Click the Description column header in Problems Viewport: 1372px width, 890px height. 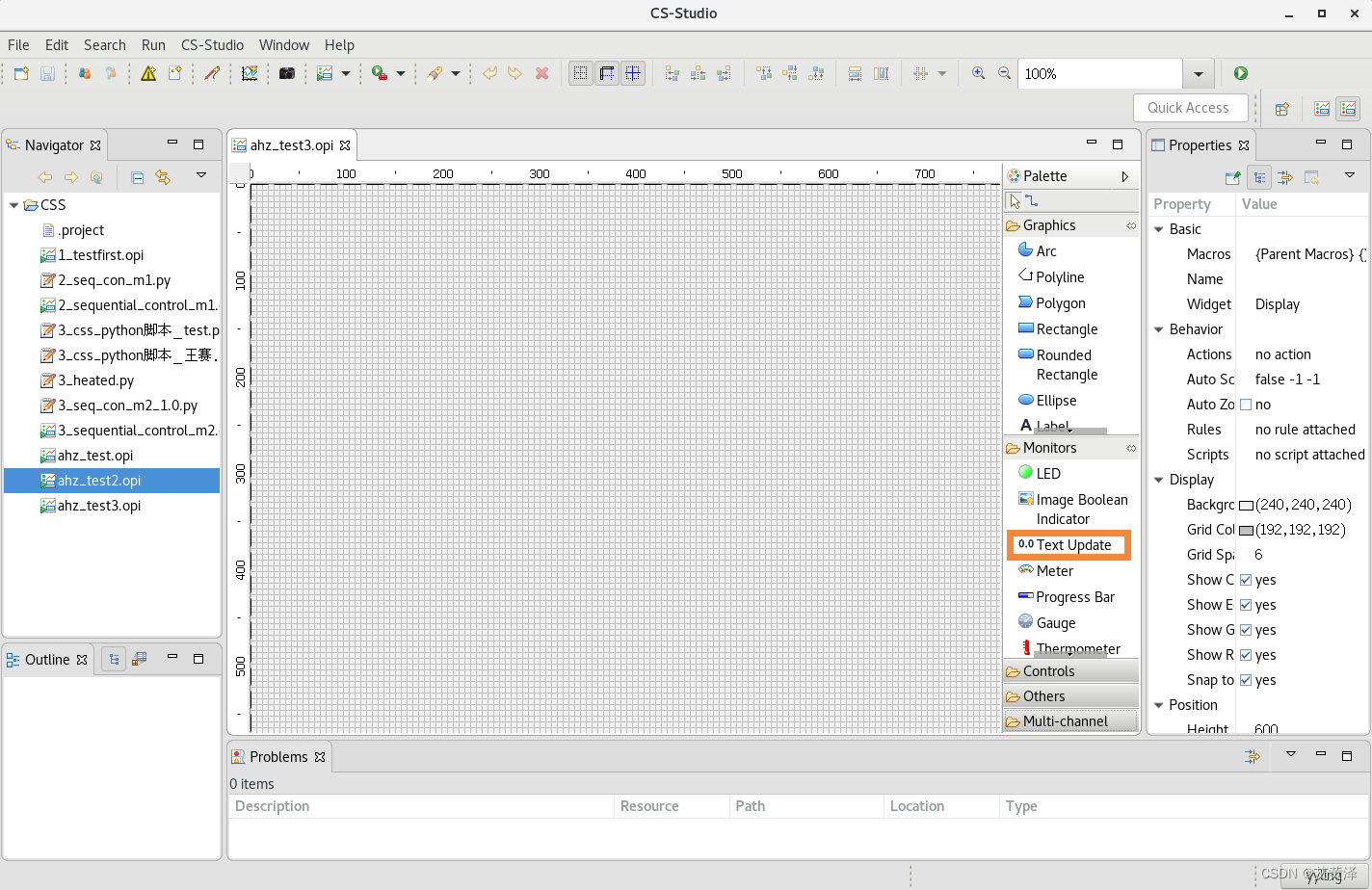click(x=421, y=806)
